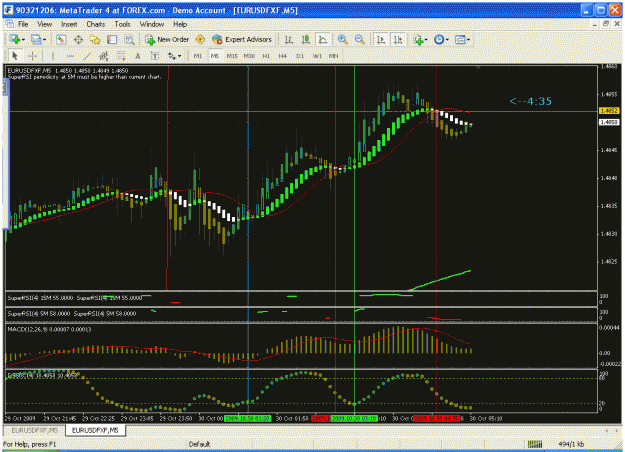
Task: Select the active EURUSDFXF,M5 chart tab
Action: tap(95, 430)
